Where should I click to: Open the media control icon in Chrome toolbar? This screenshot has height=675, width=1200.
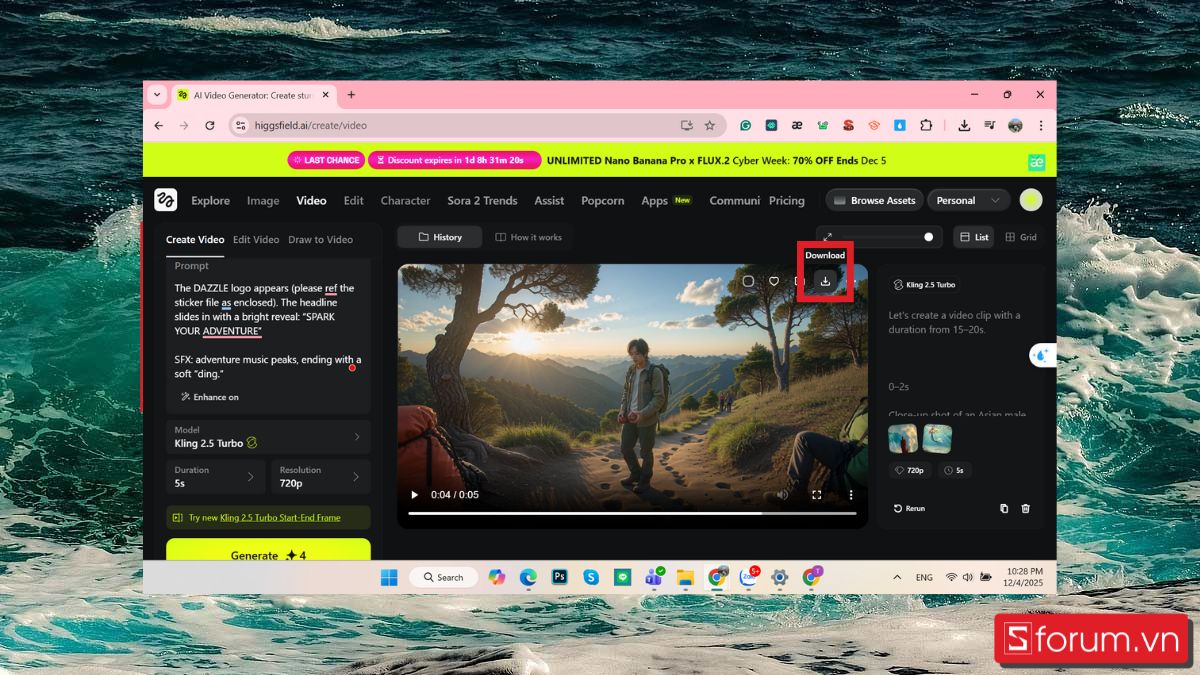[x=990, y=125]
